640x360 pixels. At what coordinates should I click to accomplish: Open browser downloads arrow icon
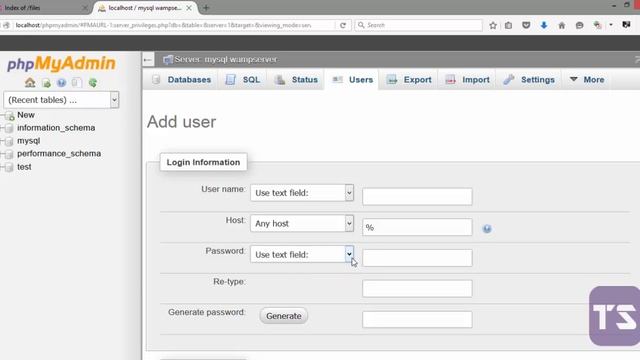[x=544, y=25]
